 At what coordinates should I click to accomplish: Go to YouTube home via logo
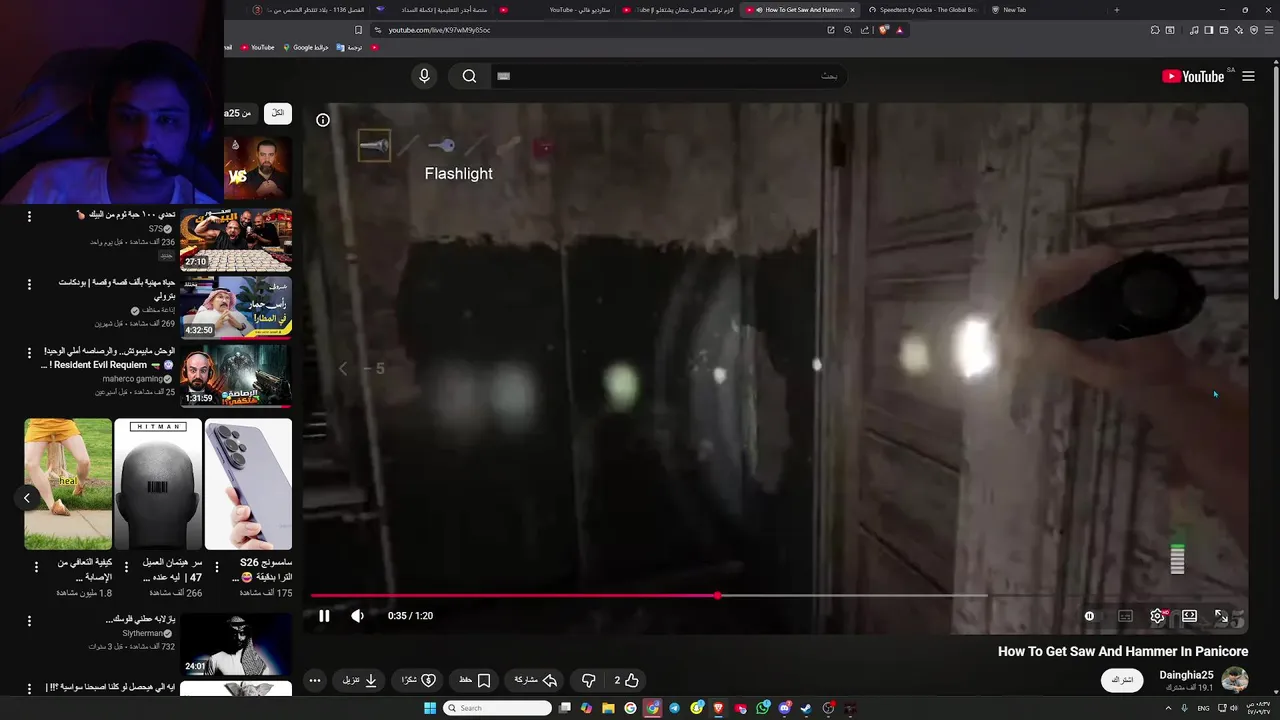click(1193, 76)
